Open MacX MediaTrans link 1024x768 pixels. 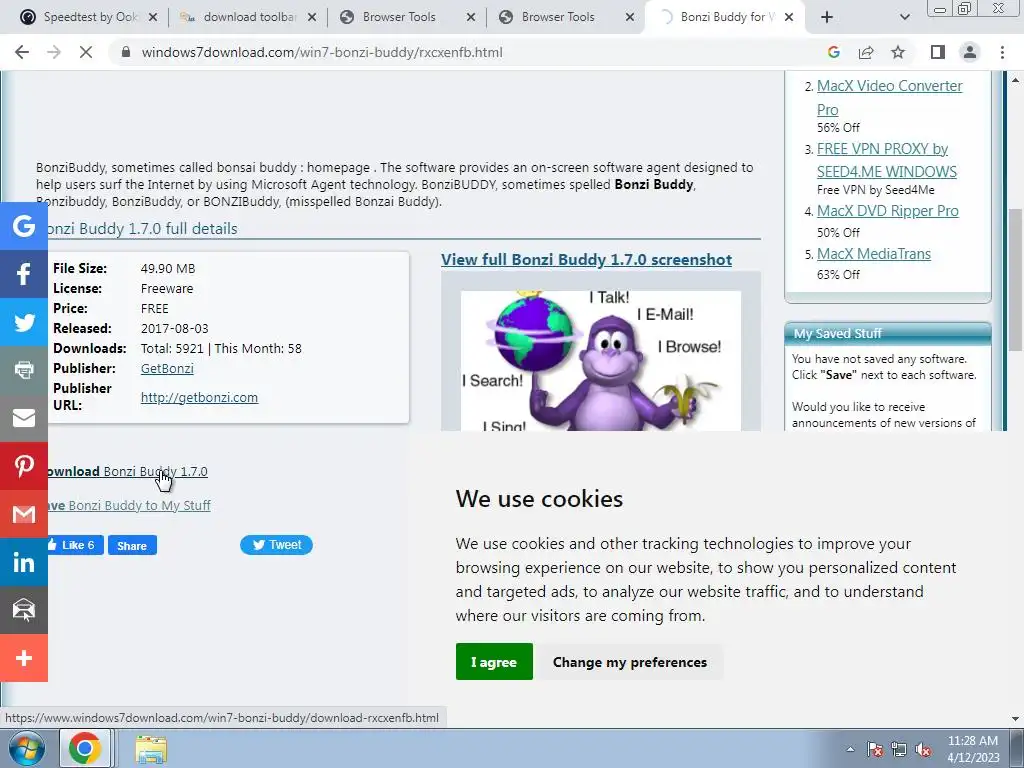874,254
